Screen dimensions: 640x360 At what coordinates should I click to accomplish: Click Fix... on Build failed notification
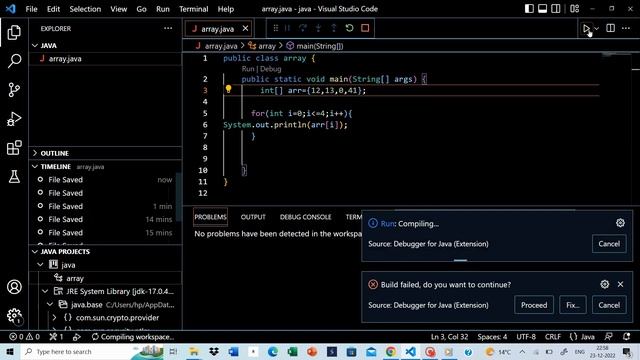(573, 305)
